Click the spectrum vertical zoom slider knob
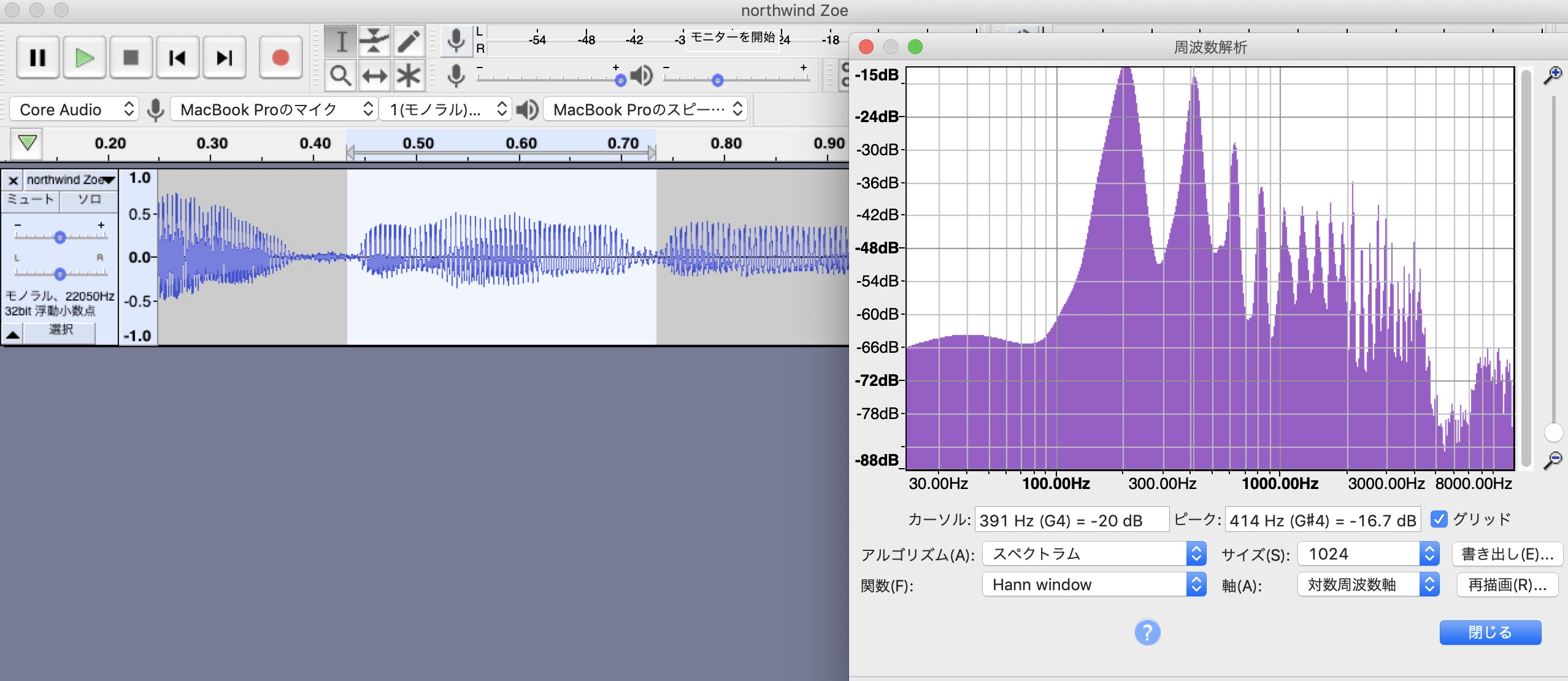Viewport: 1568px width, 681px height. click(x=1553, y=433)
